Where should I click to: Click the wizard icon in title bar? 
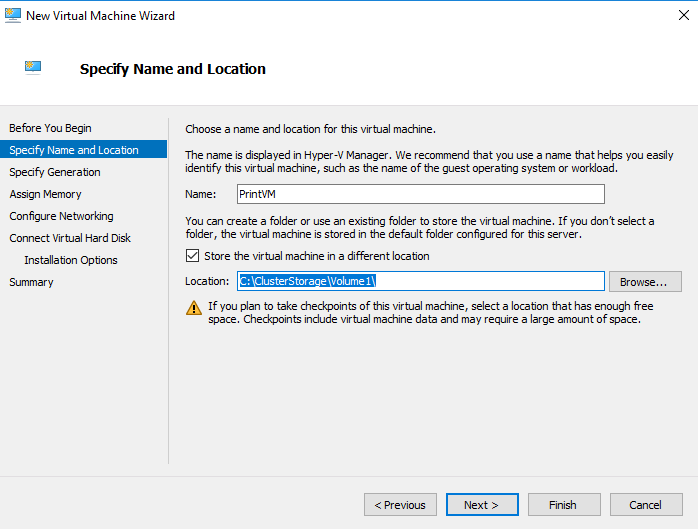point(12,15)
